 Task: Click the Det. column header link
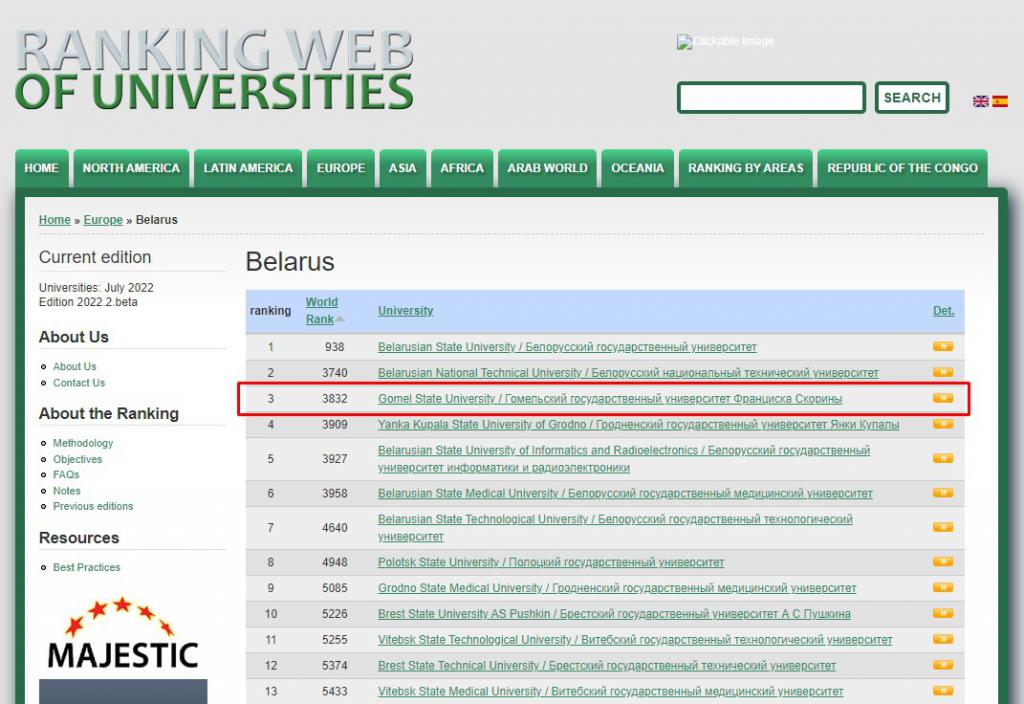pyautogui.click(x=943, y=311)
